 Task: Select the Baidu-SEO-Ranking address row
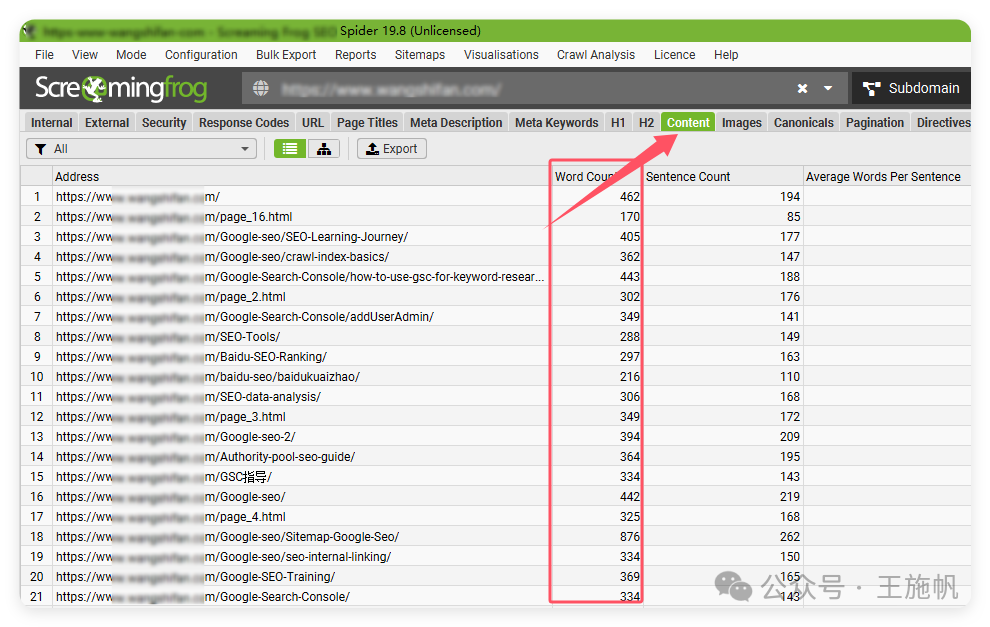point(301,357)
